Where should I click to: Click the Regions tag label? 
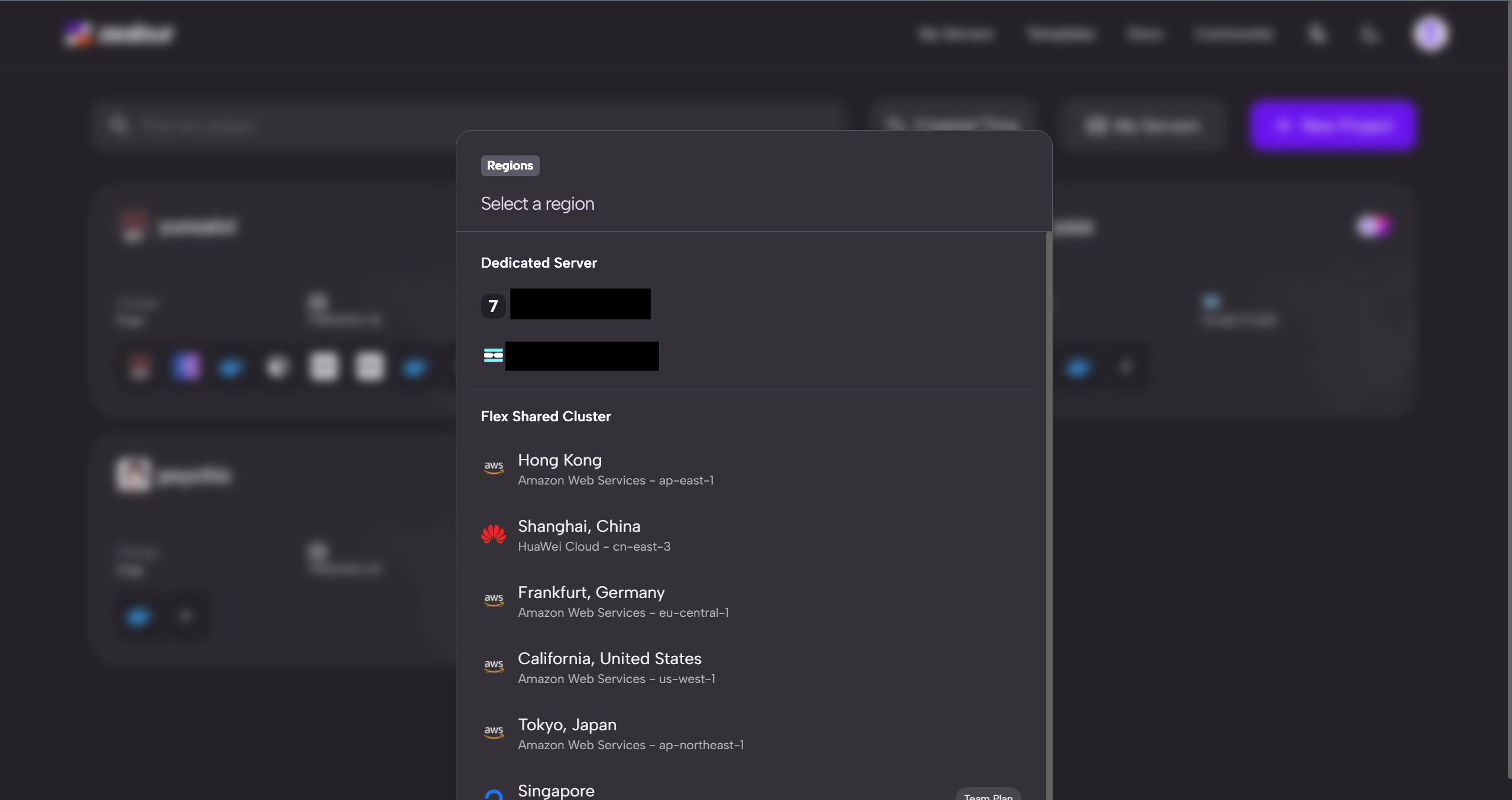[x=510, y=165]
